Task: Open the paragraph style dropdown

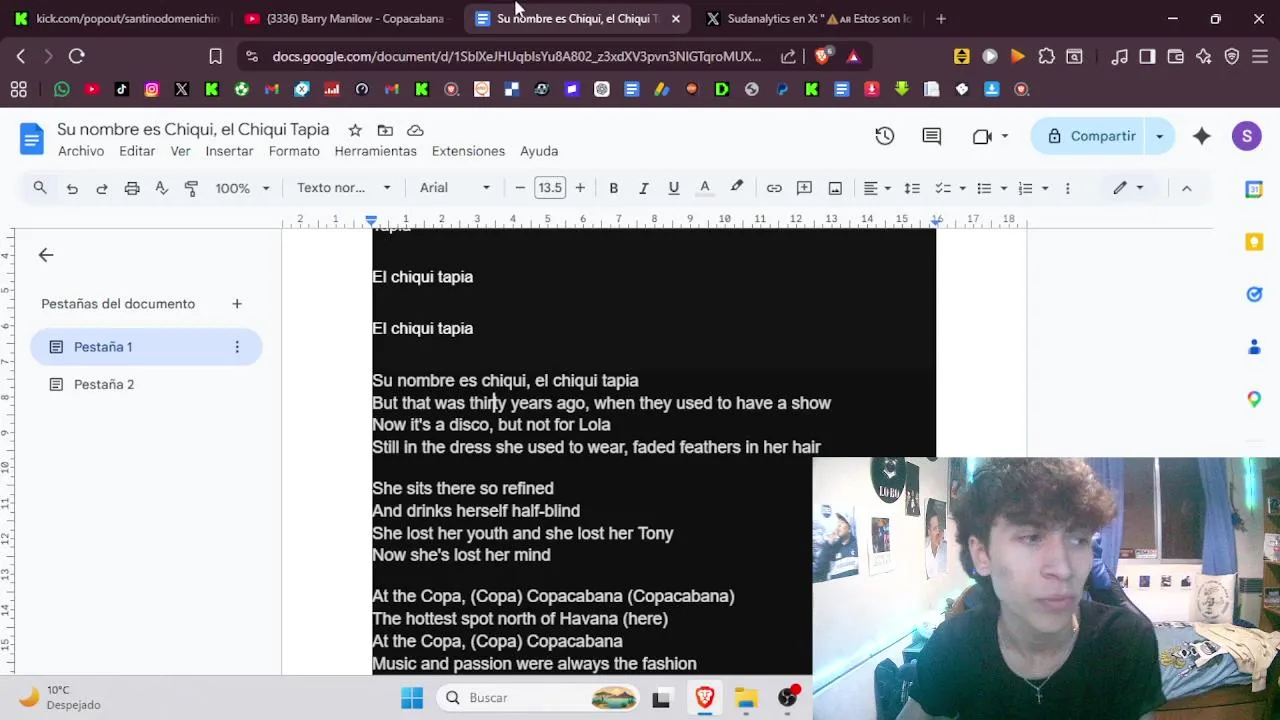Action: click(x=344, y=188)
